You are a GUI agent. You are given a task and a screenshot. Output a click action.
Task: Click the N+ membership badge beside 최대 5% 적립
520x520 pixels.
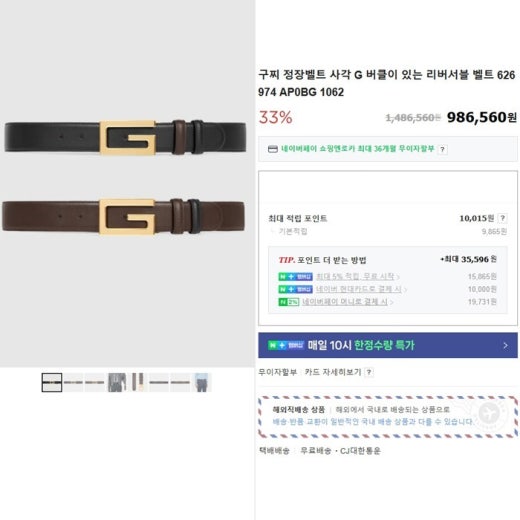(x=295, y=277)
